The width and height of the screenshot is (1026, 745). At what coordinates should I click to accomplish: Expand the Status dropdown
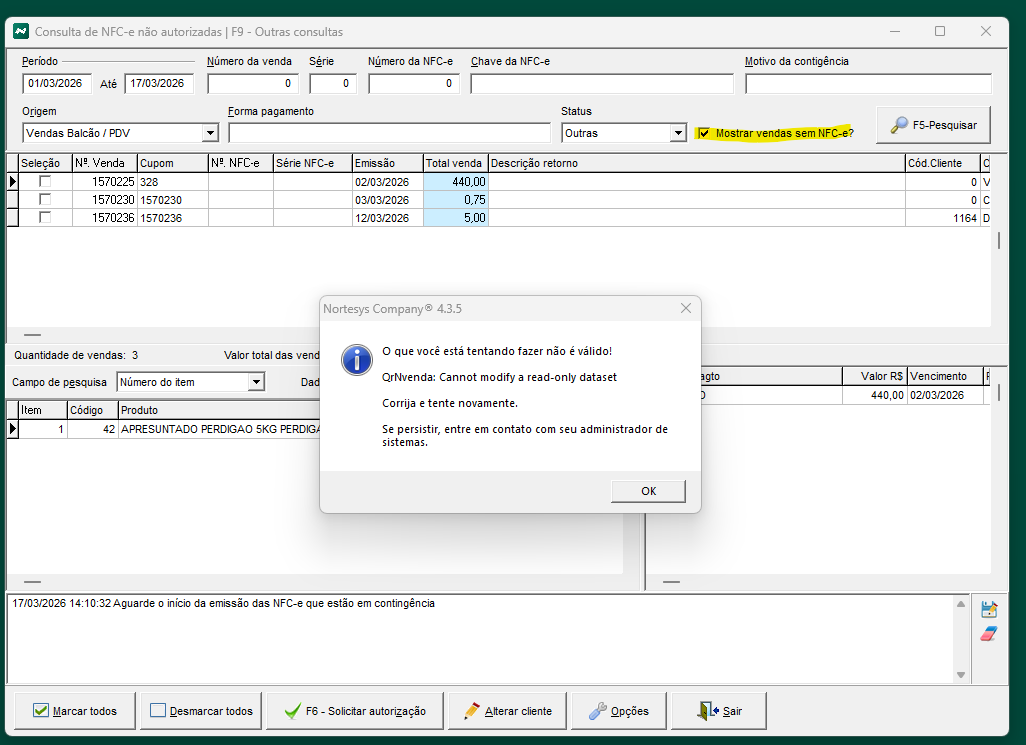pyautogui.click(x=678, y=133)
